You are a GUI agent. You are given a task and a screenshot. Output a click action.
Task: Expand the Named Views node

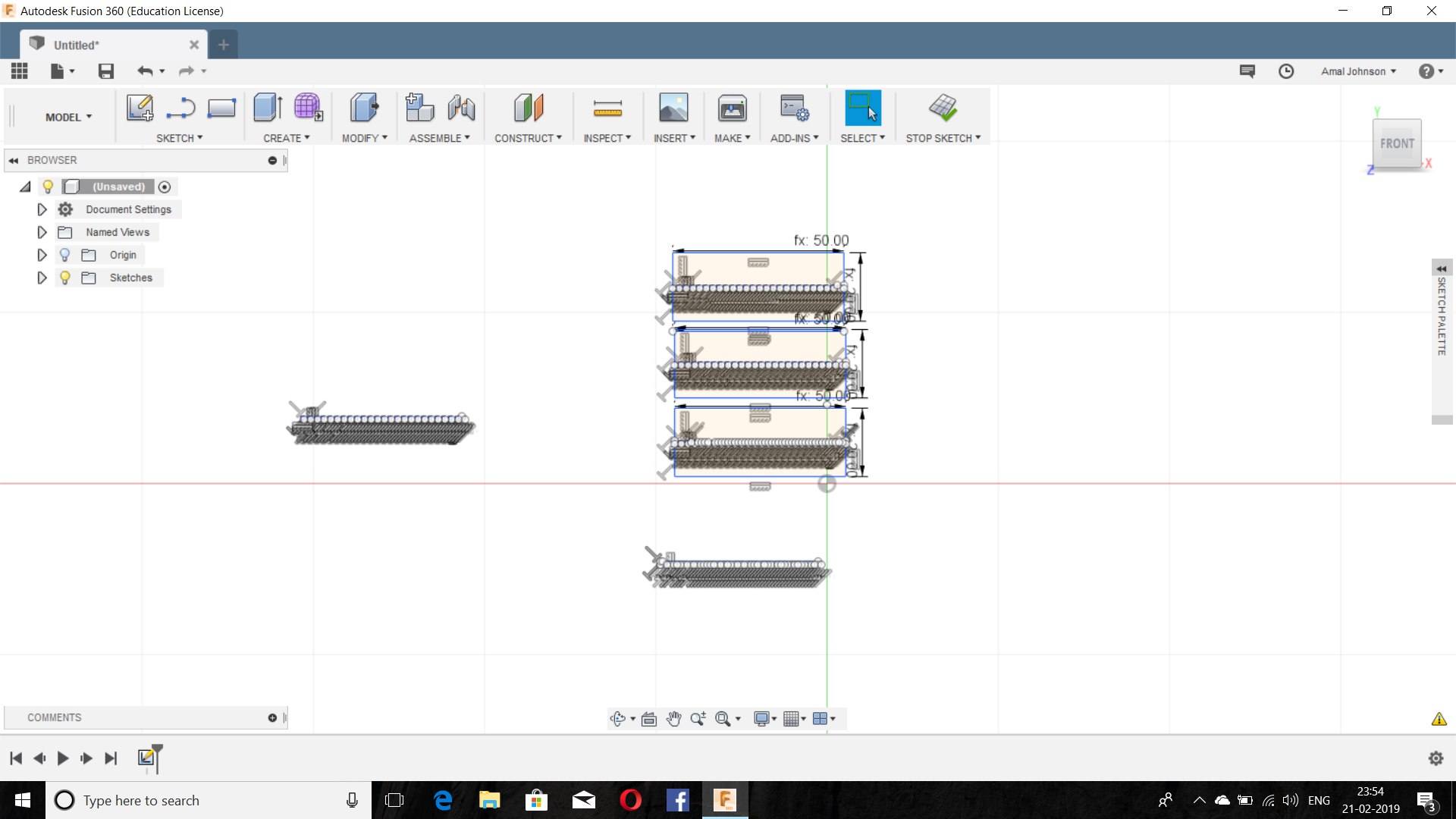[42, 232]
